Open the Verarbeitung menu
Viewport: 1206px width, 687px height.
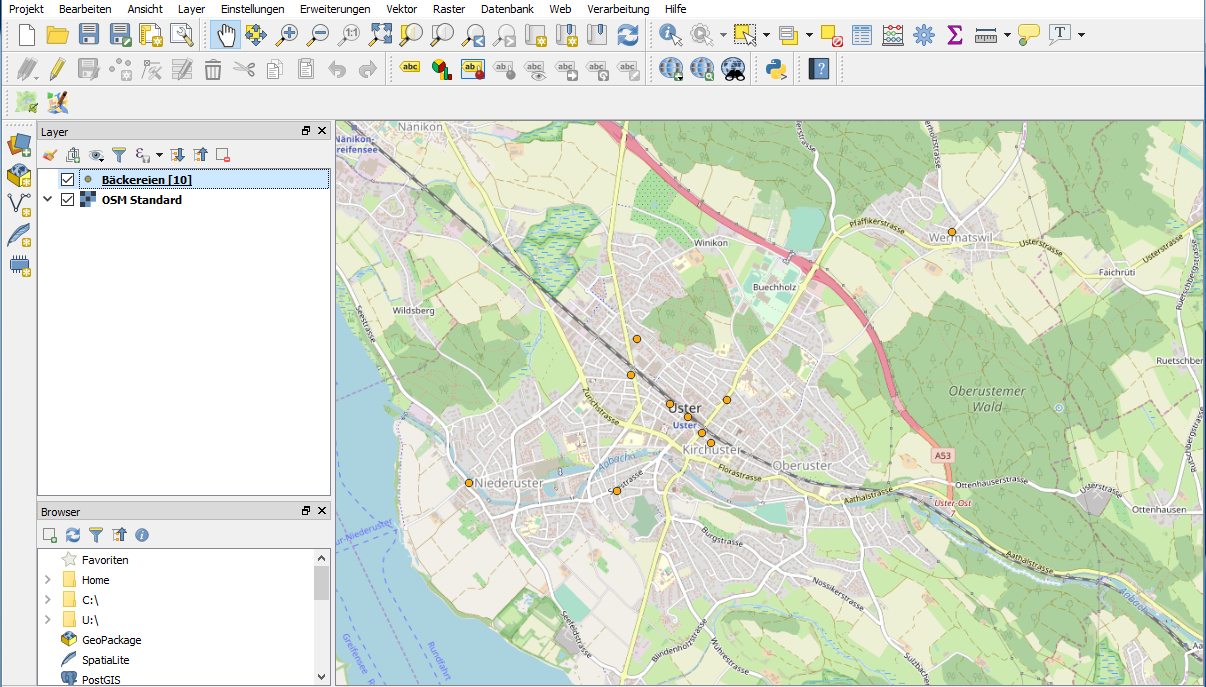pyautogui.click(x=619, y=8)
